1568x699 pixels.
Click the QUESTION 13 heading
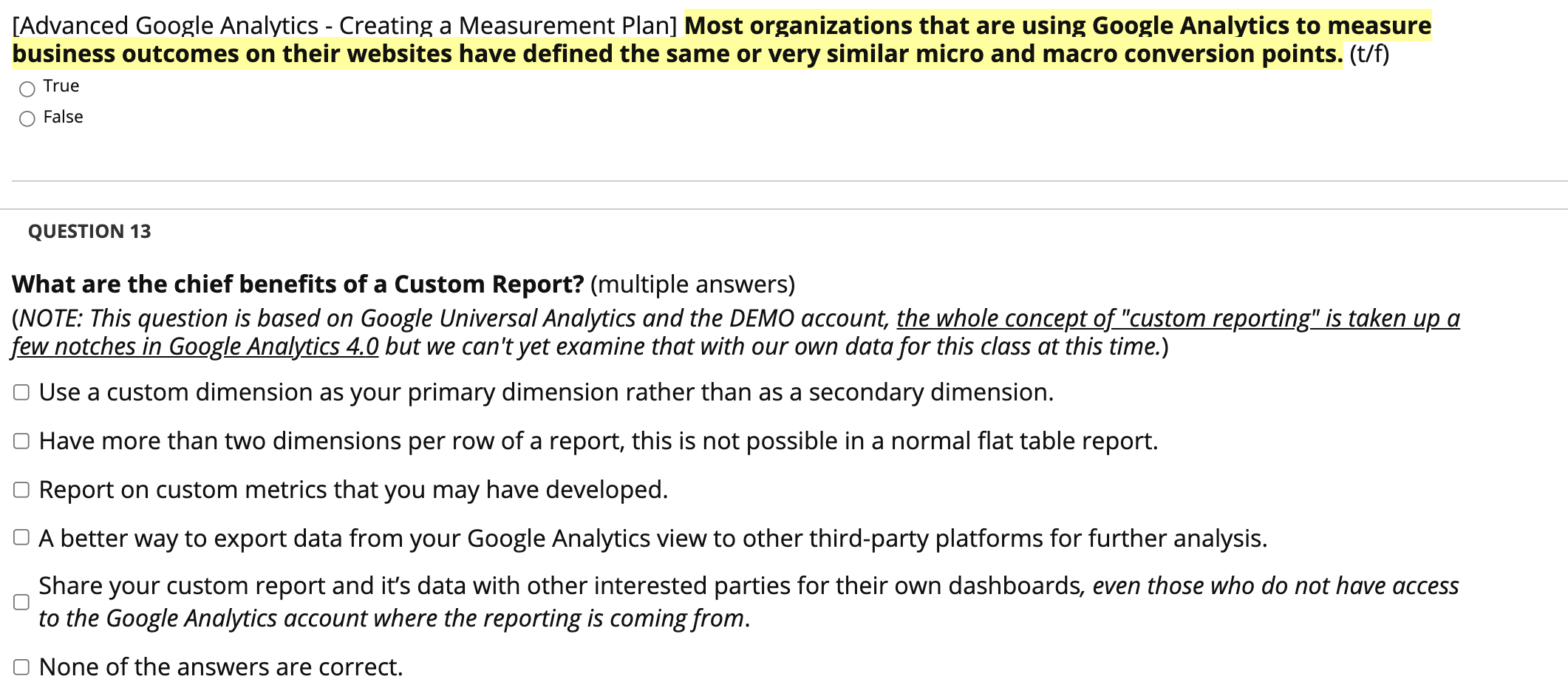point(89,231)
